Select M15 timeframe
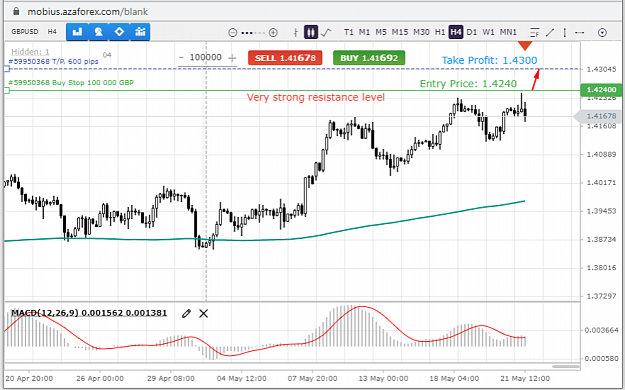Viewport: 625px width, 390px height. 400,32
